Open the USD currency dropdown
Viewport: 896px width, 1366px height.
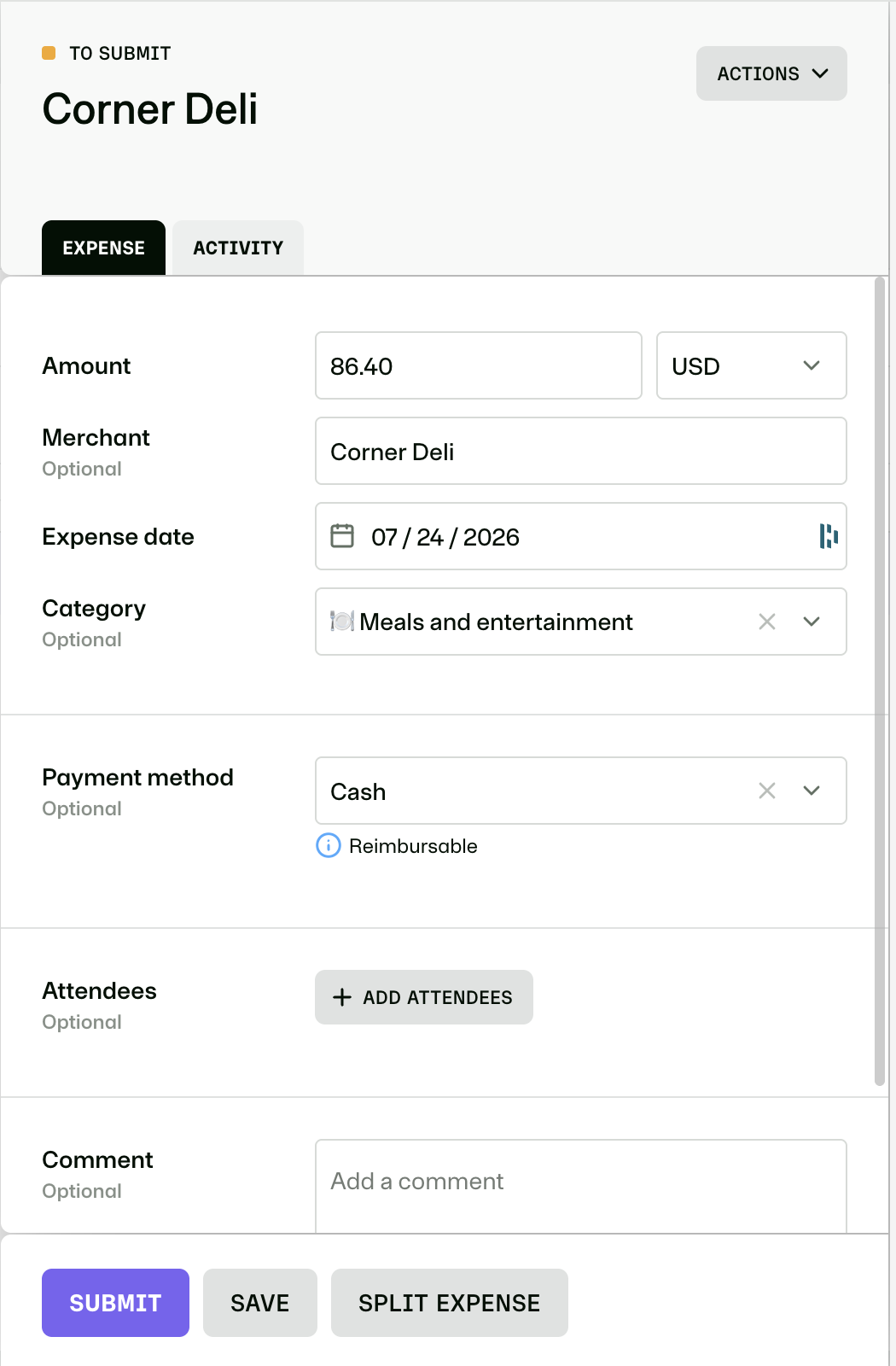point(752,365)
